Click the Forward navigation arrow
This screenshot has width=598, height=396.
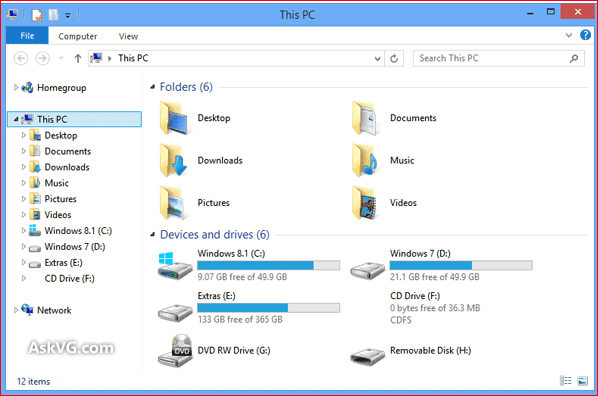(x=42, y=58)
